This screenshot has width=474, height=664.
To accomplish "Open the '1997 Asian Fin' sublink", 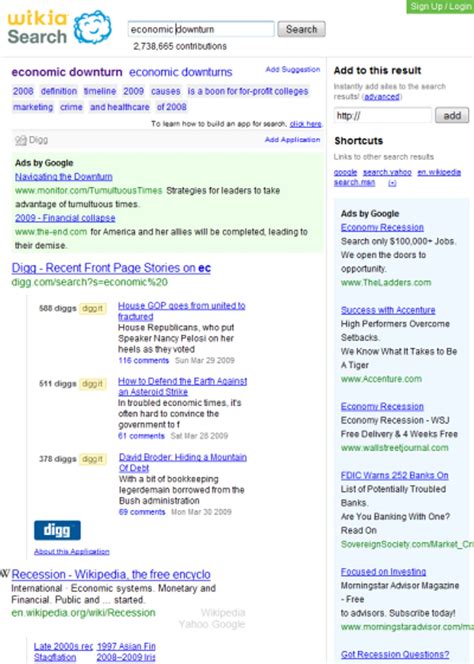I will point(126,646).
